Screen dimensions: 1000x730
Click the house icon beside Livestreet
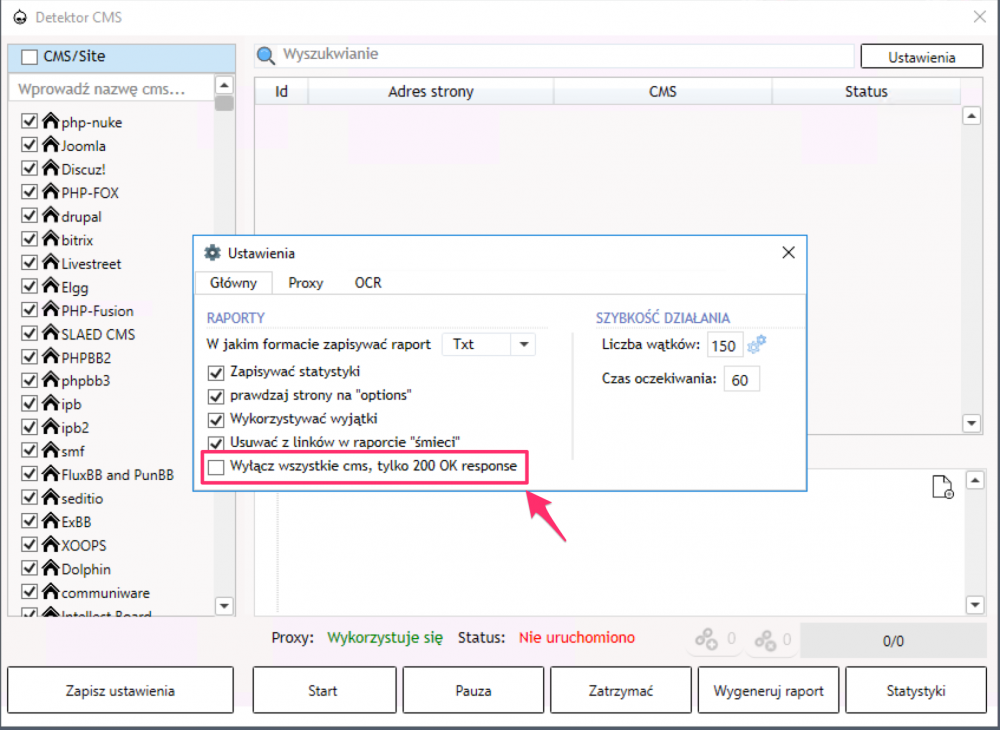[50, 262]
